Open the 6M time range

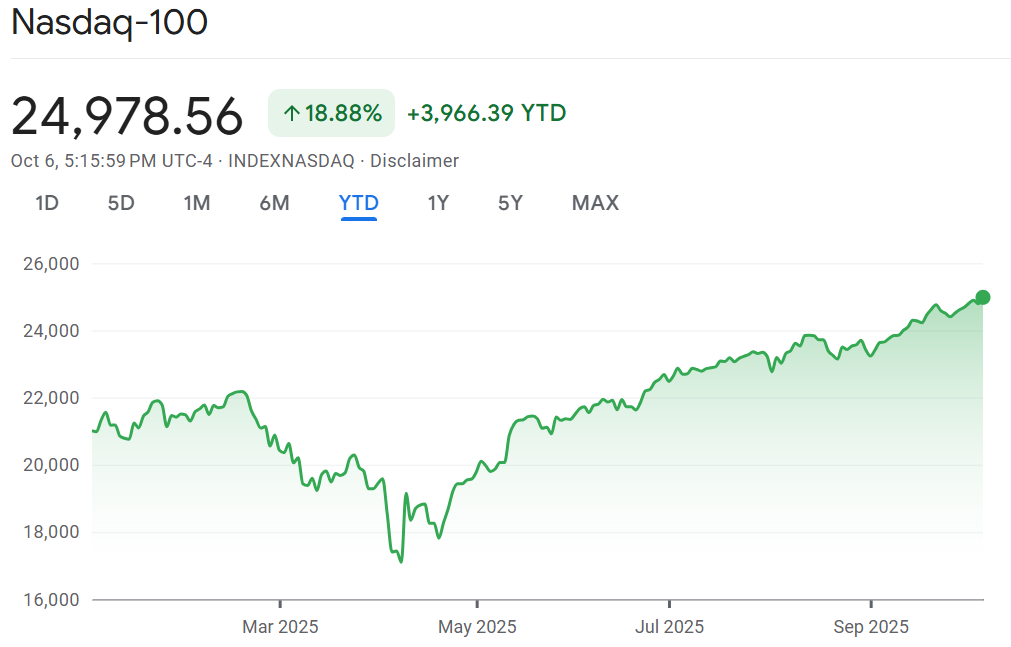point(274,203)
